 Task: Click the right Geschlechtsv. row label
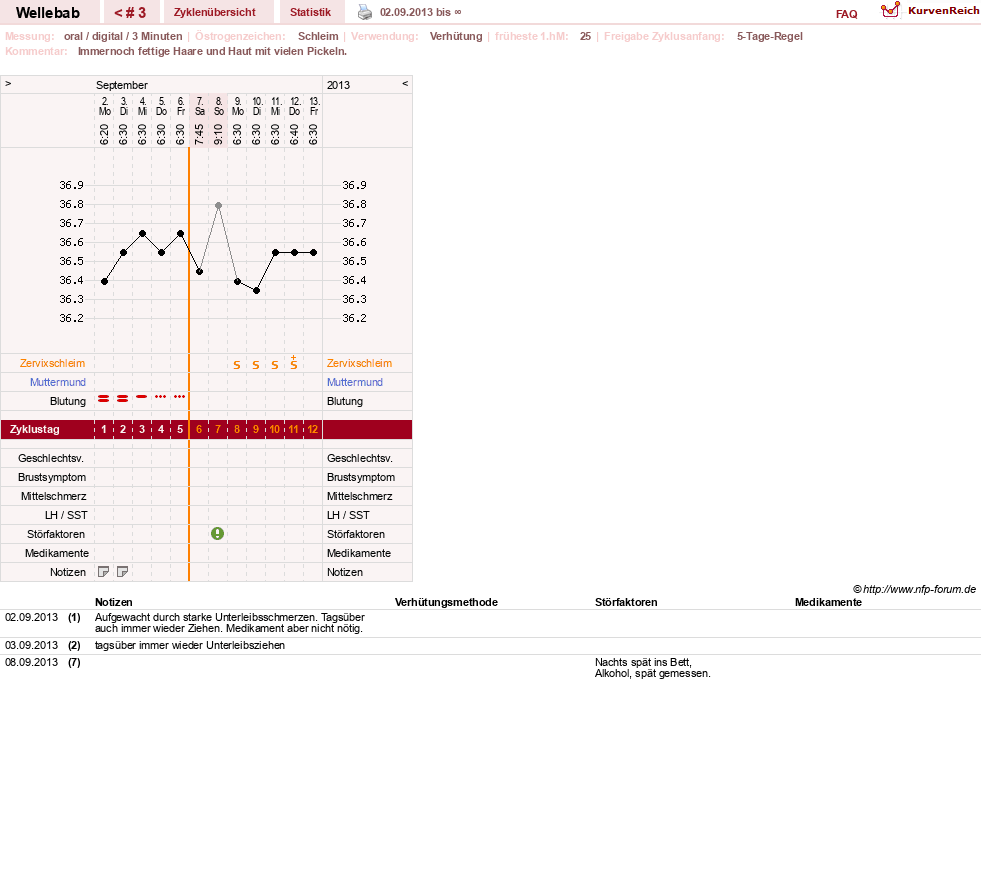[x=360, y=459]
